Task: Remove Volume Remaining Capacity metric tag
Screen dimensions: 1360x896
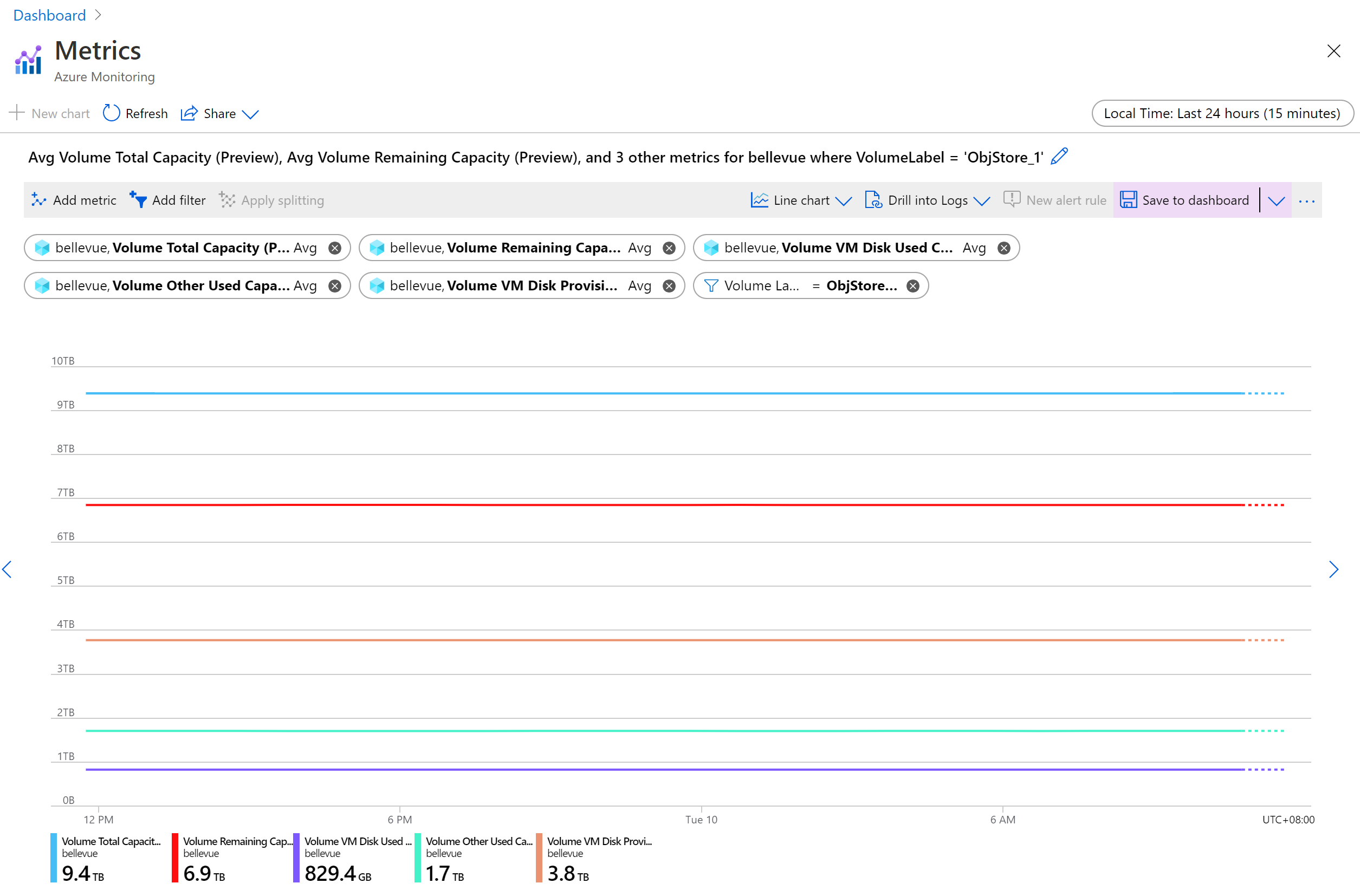Action: tap(670, 248)
